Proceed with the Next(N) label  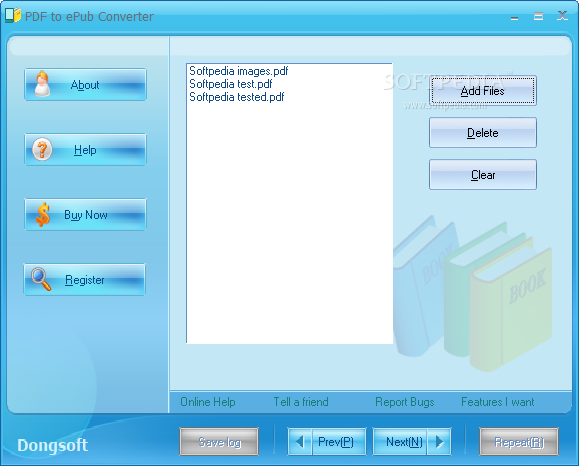tap(404, 442)
